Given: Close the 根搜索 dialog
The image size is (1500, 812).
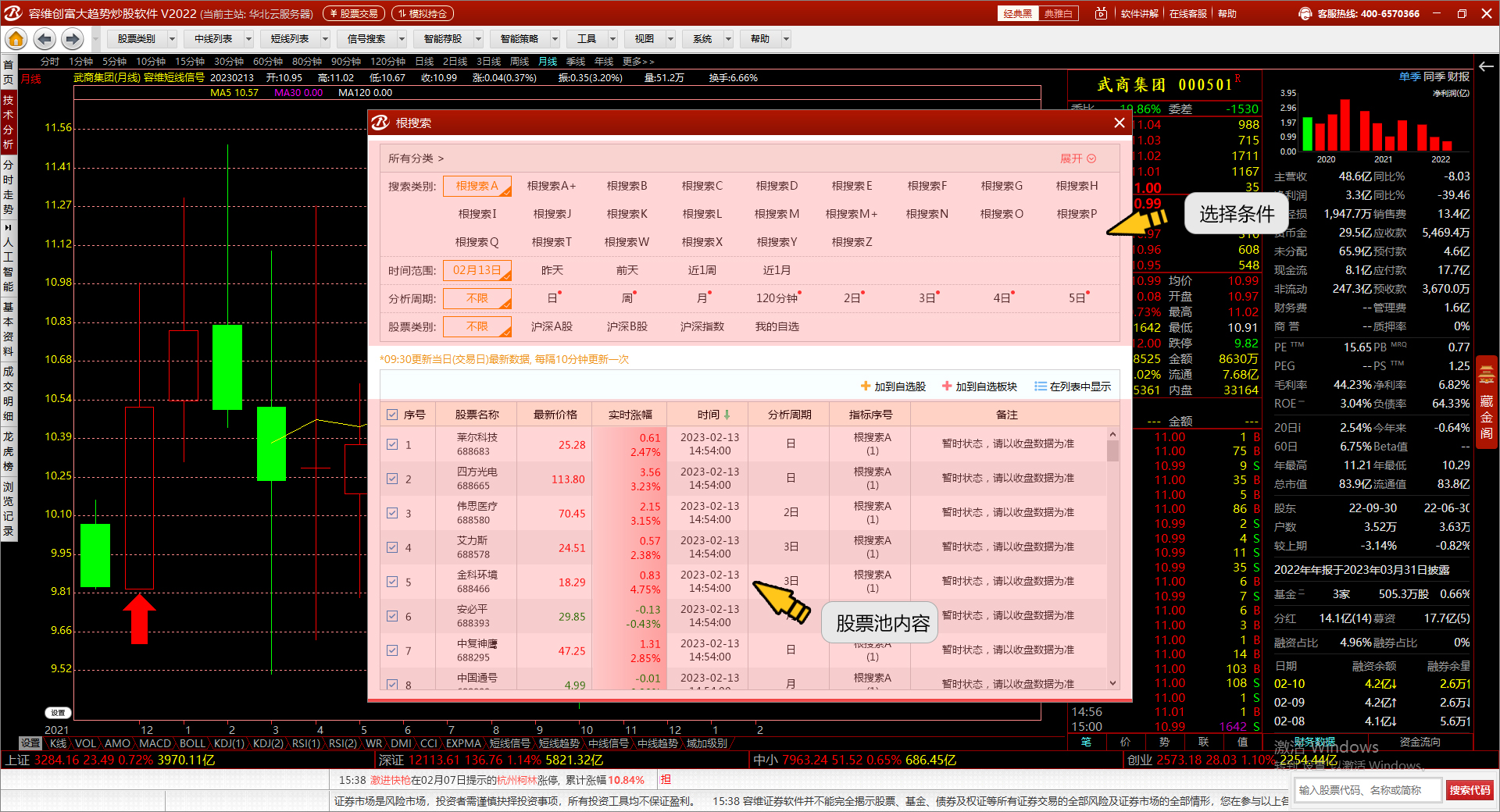Looking at the screenshot, I should (1119, 123).
